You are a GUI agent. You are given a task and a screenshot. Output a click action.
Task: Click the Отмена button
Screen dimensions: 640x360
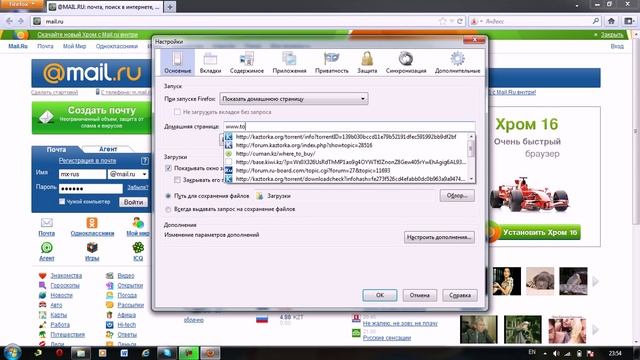pyautogui.click(x=420, y=295)
